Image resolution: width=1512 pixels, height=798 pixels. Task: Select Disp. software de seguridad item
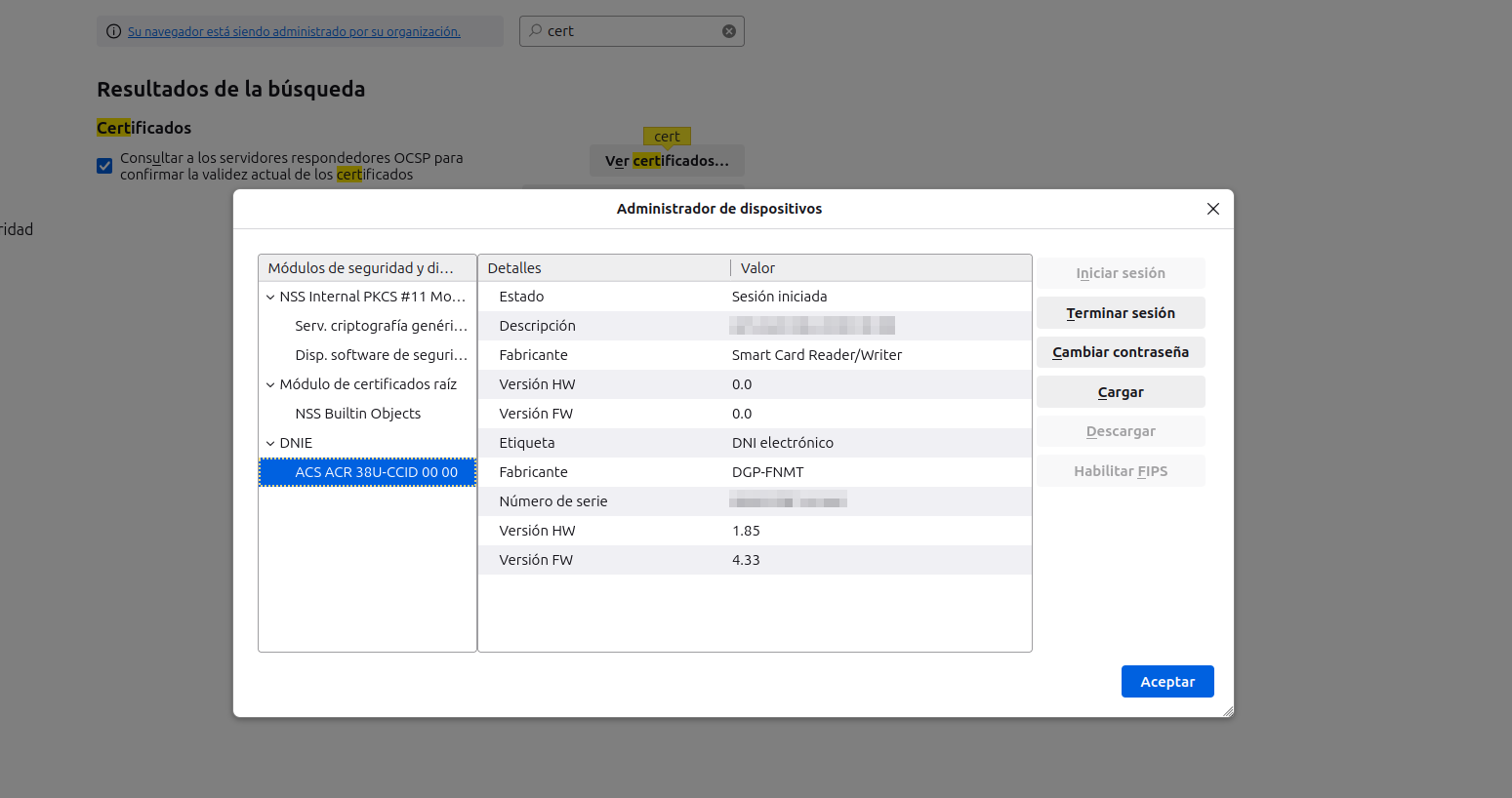[x=381, y=355]
